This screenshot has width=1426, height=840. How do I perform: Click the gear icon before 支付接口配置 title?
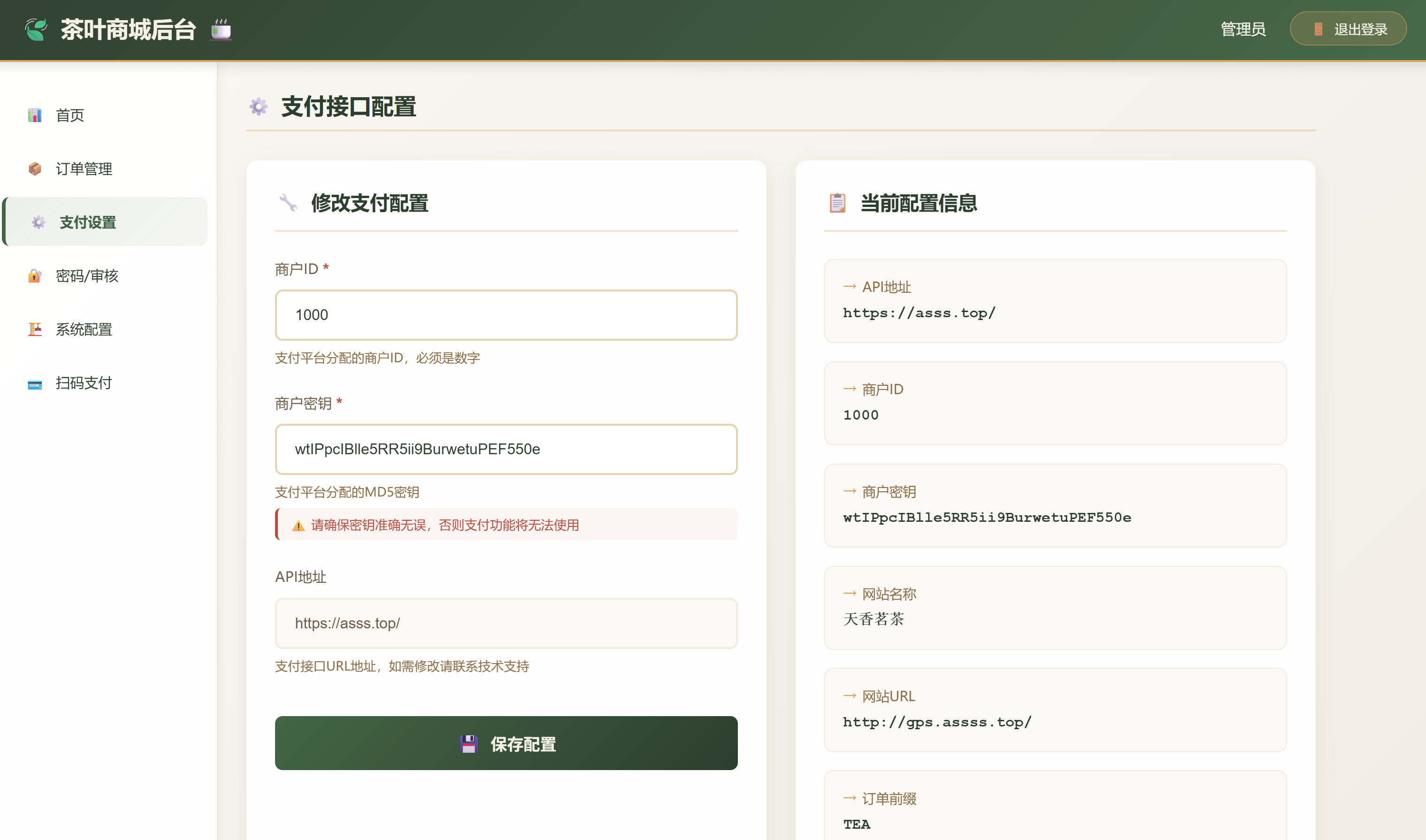pos(258,107)
